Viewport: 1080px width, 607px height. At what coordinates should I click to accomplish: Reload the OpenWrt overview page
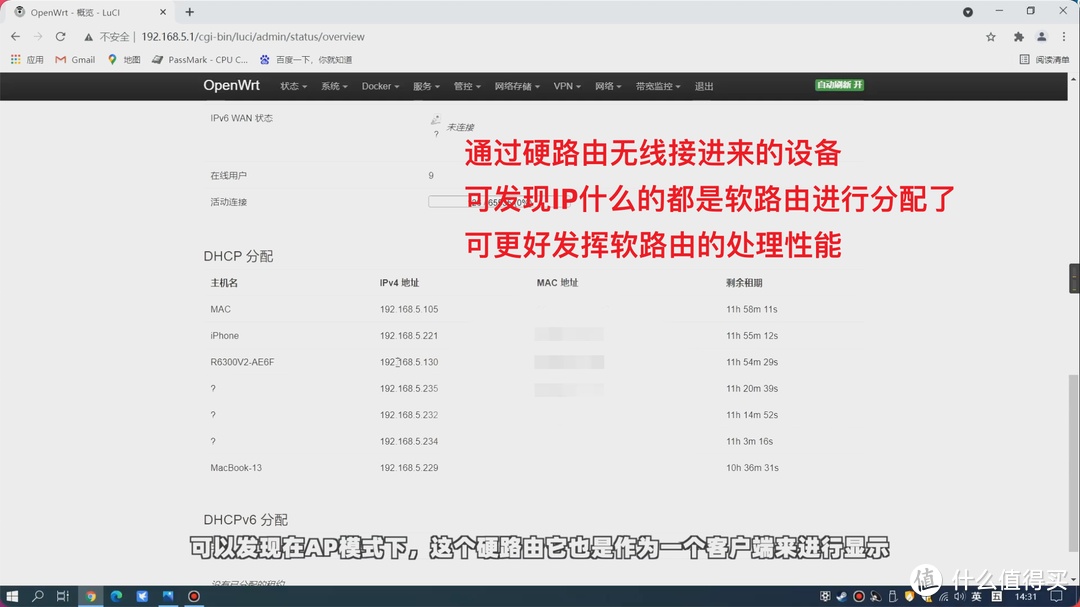click(61, 37)
